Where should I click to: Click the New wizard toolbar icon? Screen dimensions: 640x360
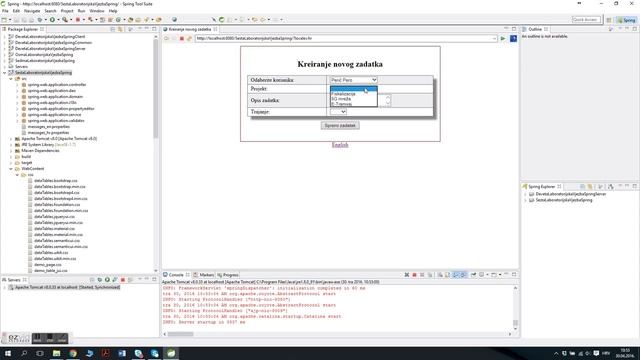click(4, 20)
